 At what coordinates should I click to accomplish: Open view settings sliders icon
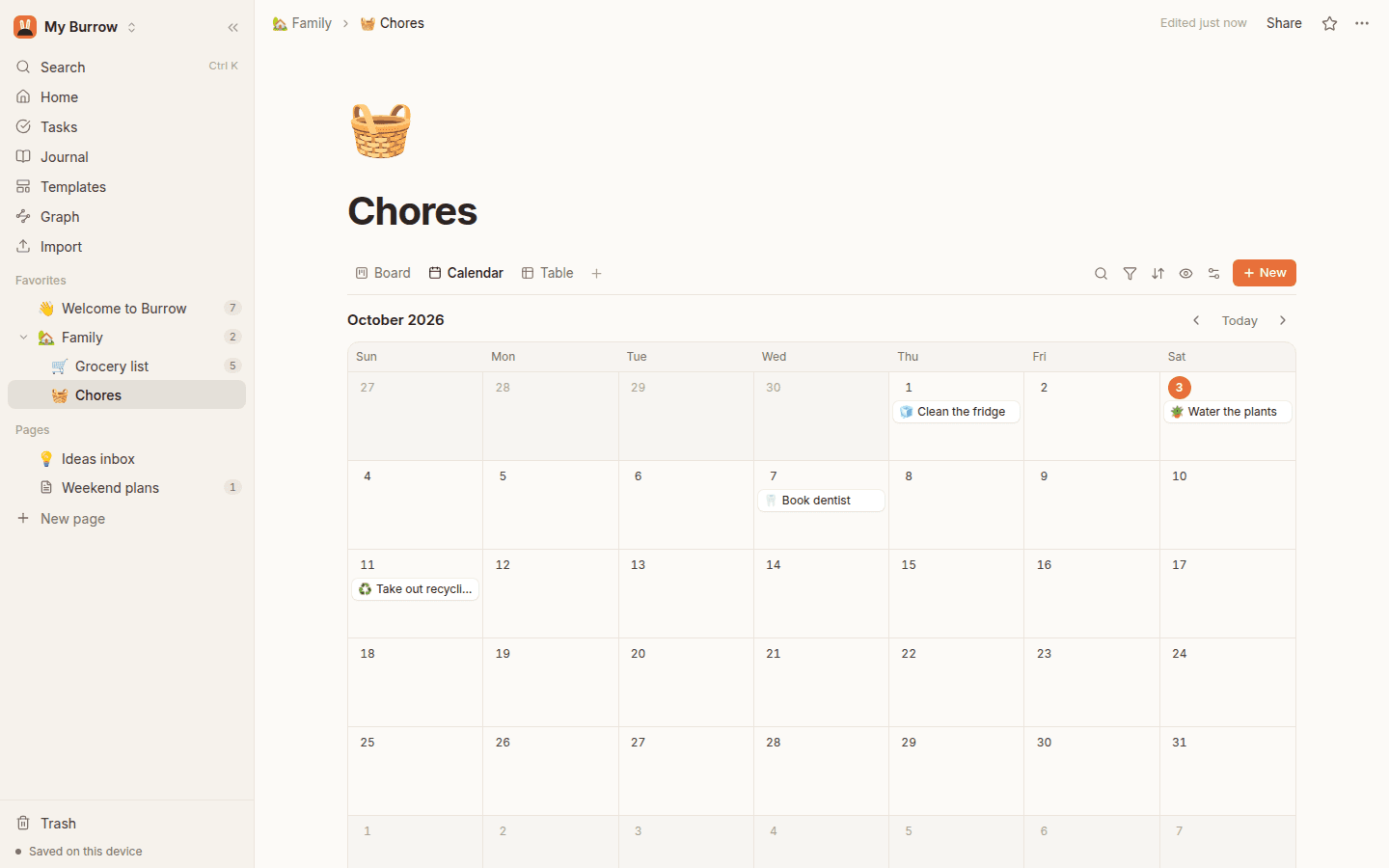(1213, 273)
